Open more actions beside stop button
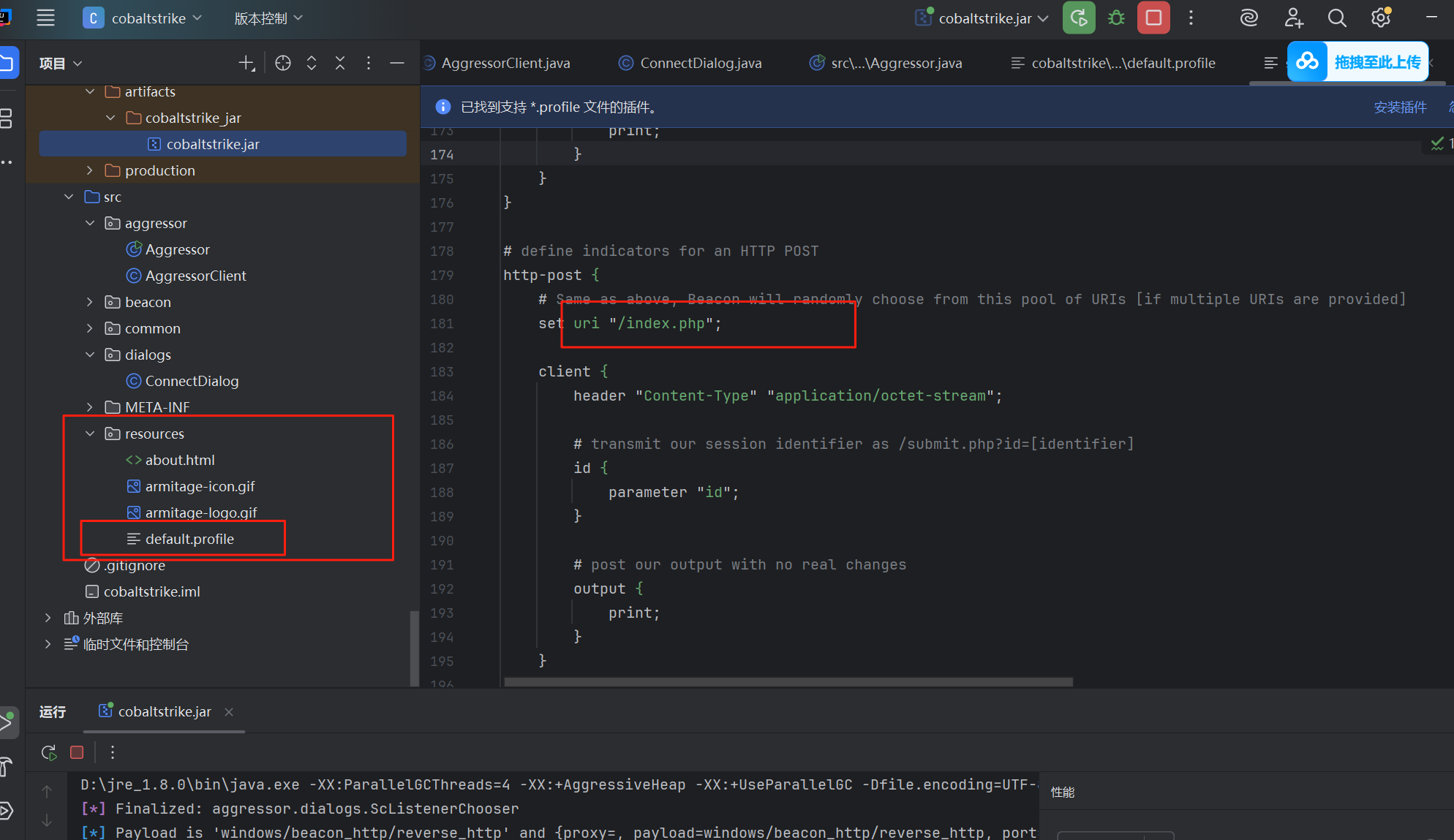The height and width of the screenshot is (840, 1454). coord(1191,18)
